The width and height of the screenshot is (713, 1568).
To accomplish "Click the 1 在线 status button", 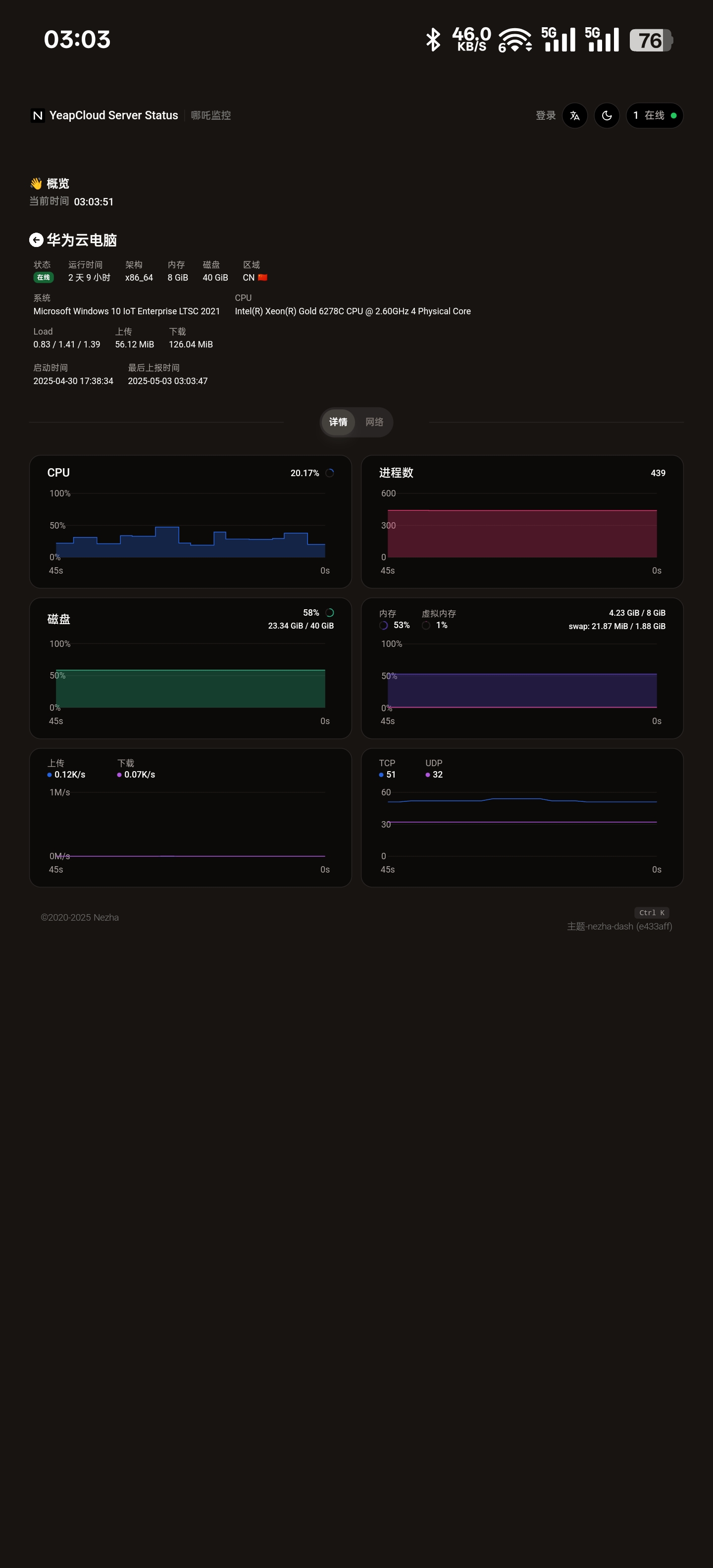I will [654, 116].
